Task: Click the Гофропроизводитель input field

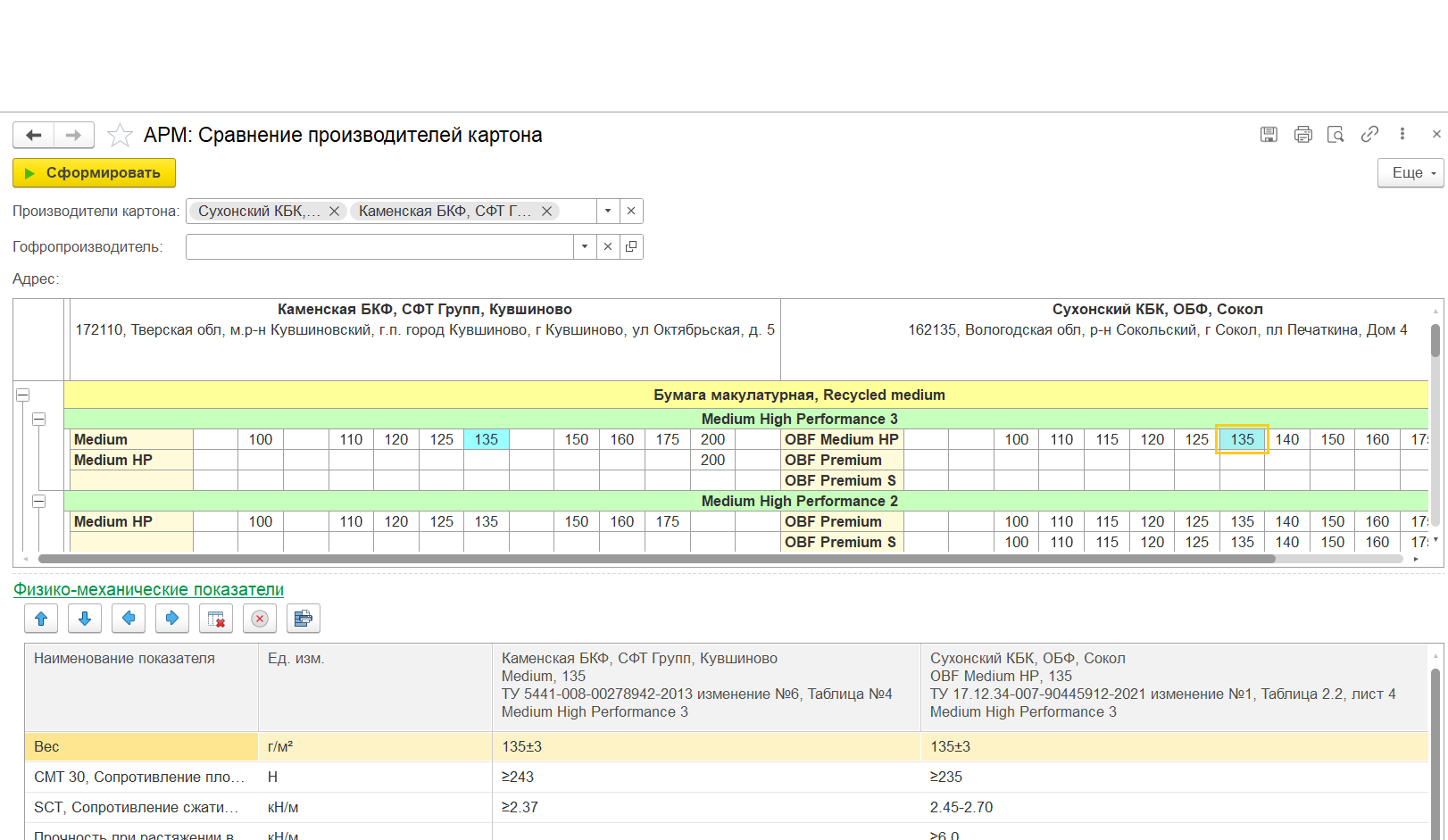Action: pyautogui.click(x=379, y=246)
